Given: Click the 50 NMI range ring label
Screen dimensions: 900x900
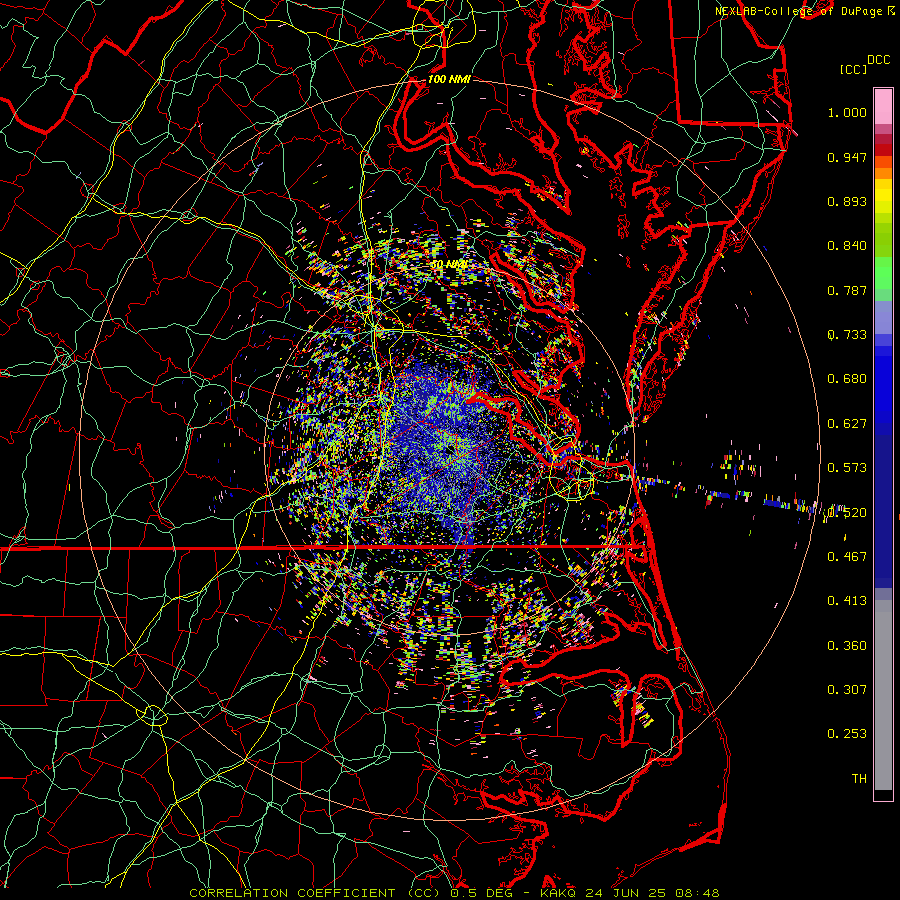Looking at the screenshot, I should point(449,265).
